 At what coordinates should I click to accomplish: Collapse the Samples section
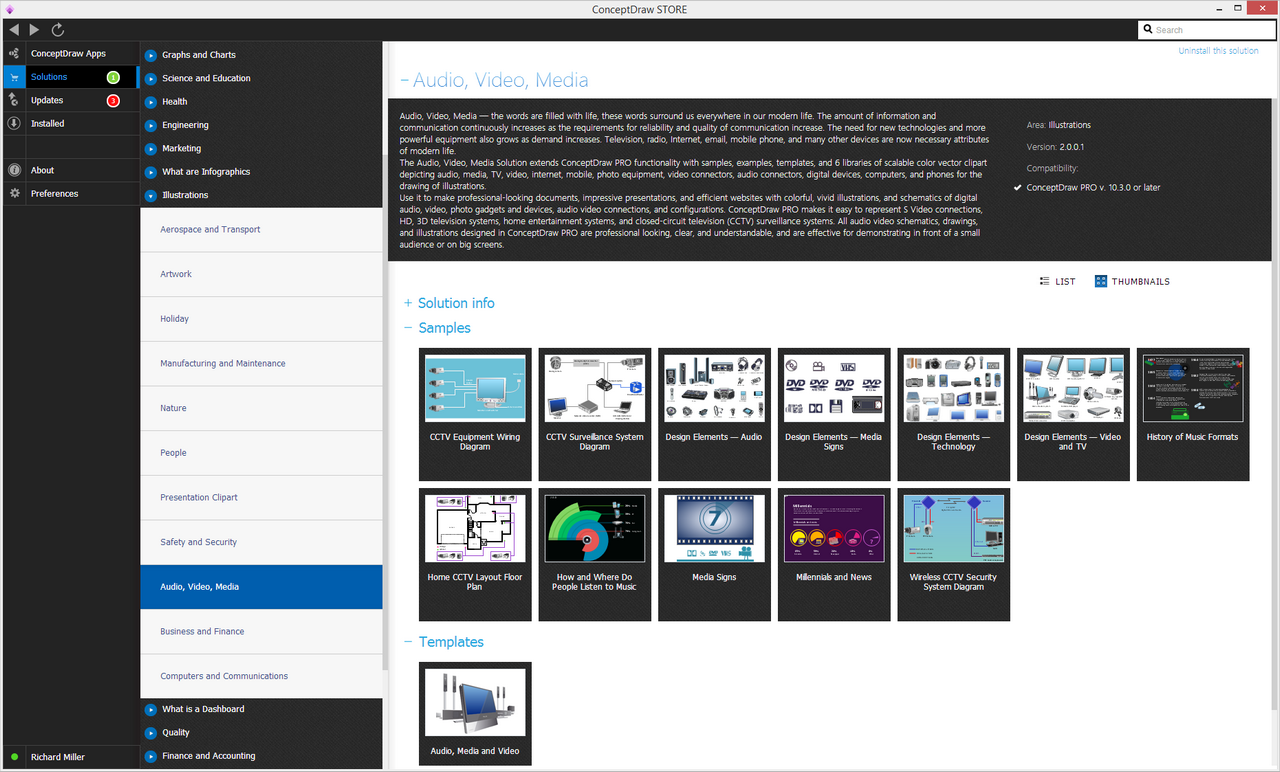408,328
